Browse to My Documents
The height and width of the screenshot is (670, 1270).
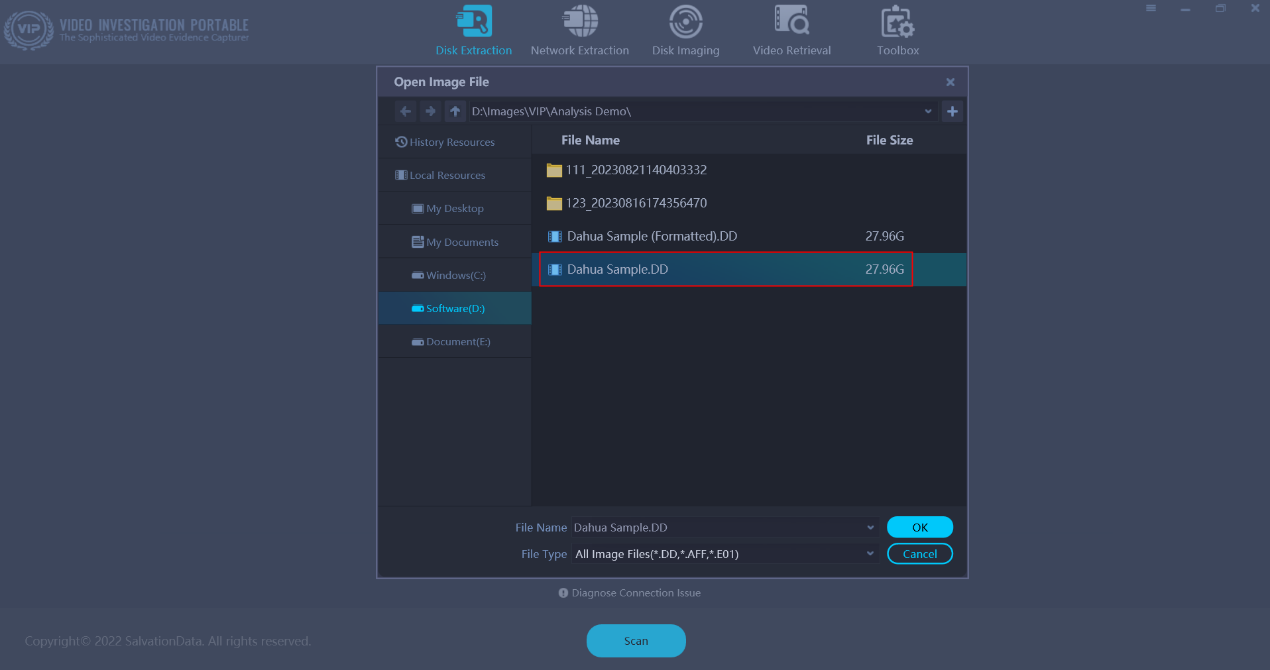click(455, 242)
